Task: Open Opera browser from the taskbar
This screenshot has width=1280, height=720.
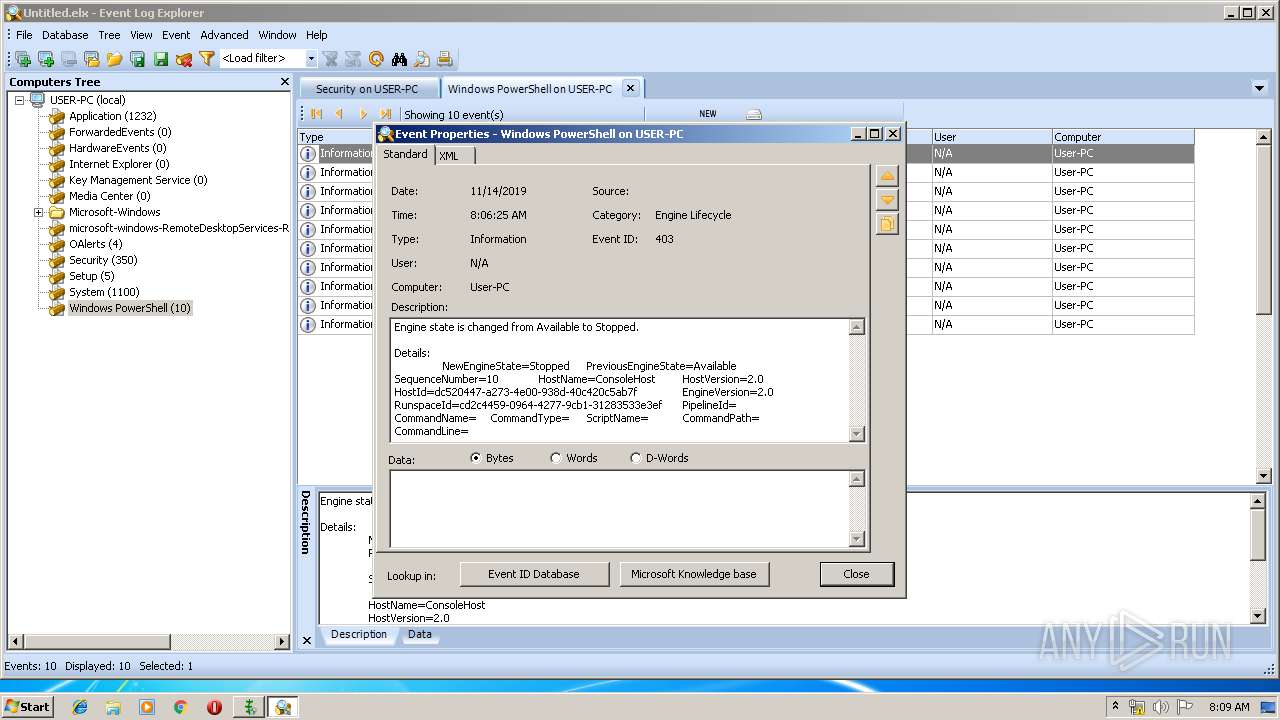Action: coord(214,707)
